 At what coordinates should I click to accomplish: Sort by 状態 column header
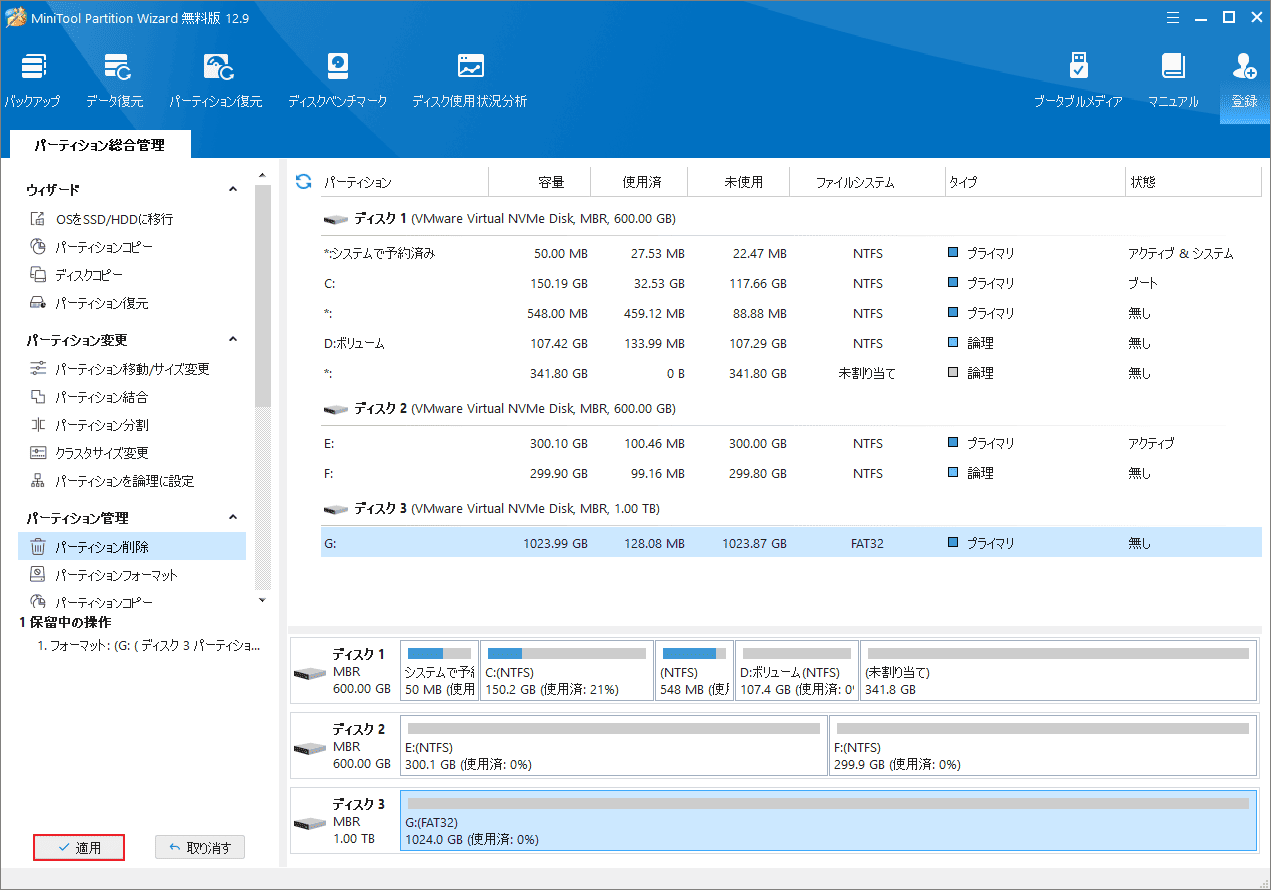1193,182
